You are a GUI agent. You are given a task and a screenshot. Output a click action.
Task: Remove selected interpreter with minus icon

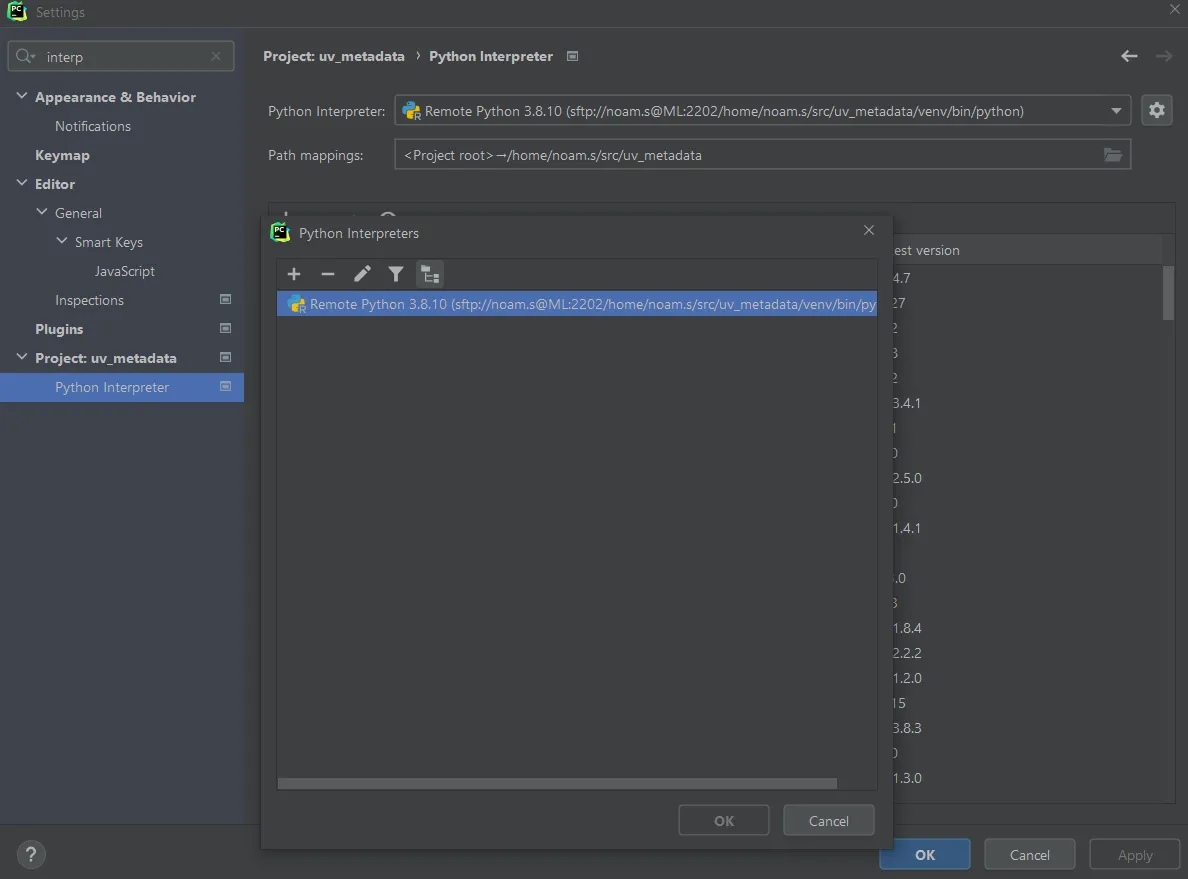[328, 274]
